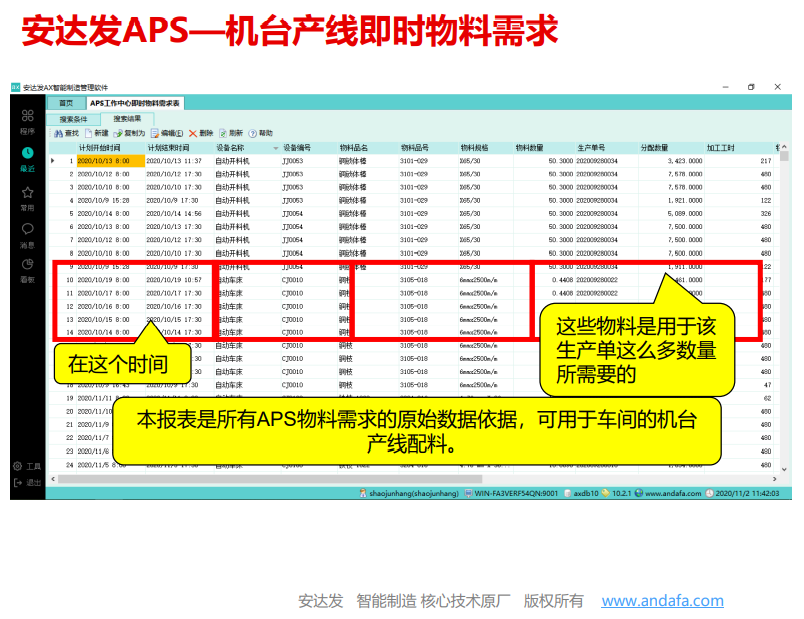Click the clock icon beside 2020/11/2 11:42:03
The height and width of the screenshot is (619, 804).
click(x=710, y=493)
